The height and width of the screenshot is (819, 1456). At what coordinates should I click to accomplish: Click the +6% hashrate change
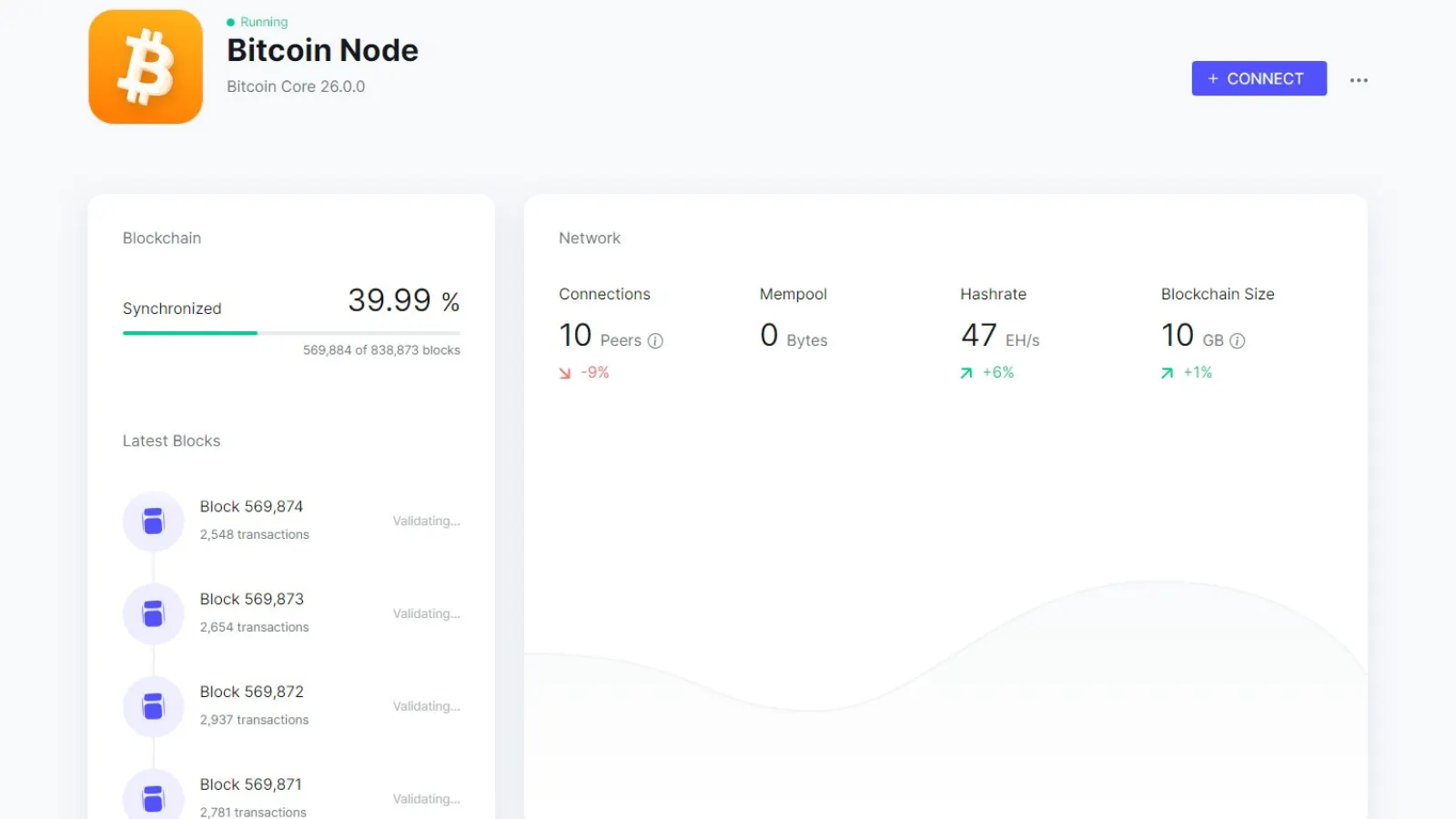[x=998, y=373]
